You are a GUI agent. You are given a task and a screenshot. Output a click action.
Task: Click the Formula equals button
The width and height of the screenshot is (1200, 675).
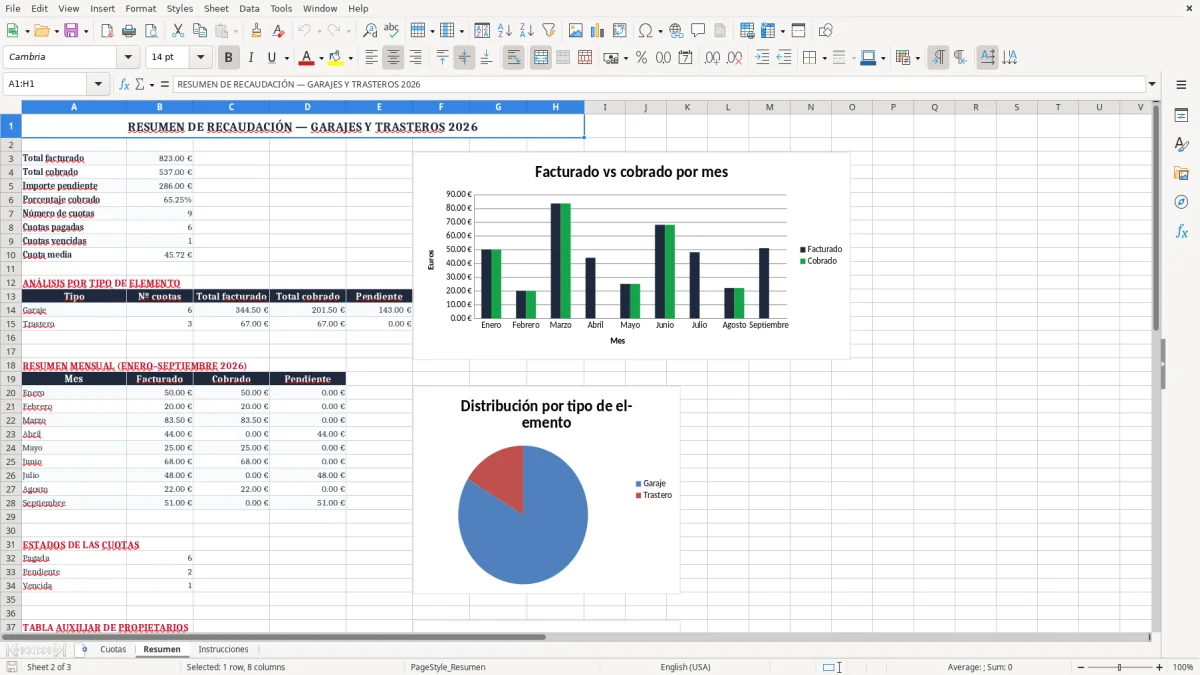[164, 84]
